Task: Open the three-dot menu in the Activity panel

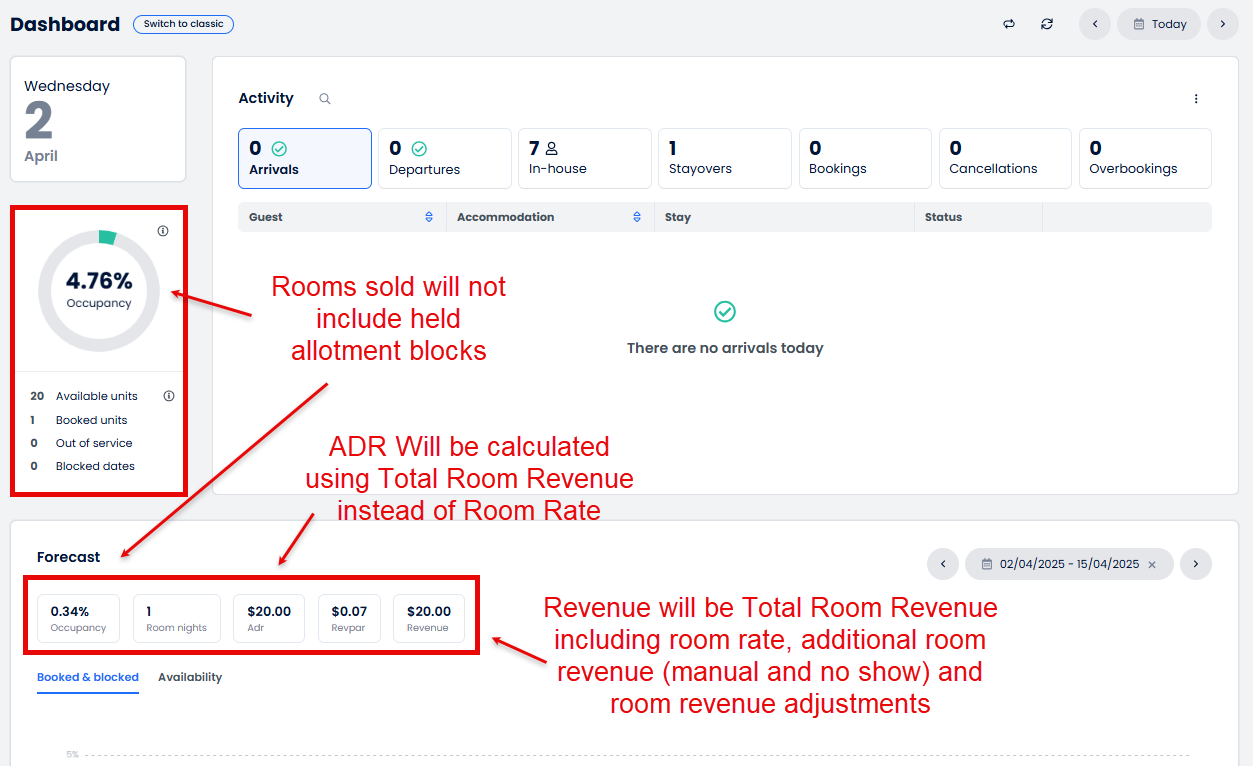Action: 1196,98
